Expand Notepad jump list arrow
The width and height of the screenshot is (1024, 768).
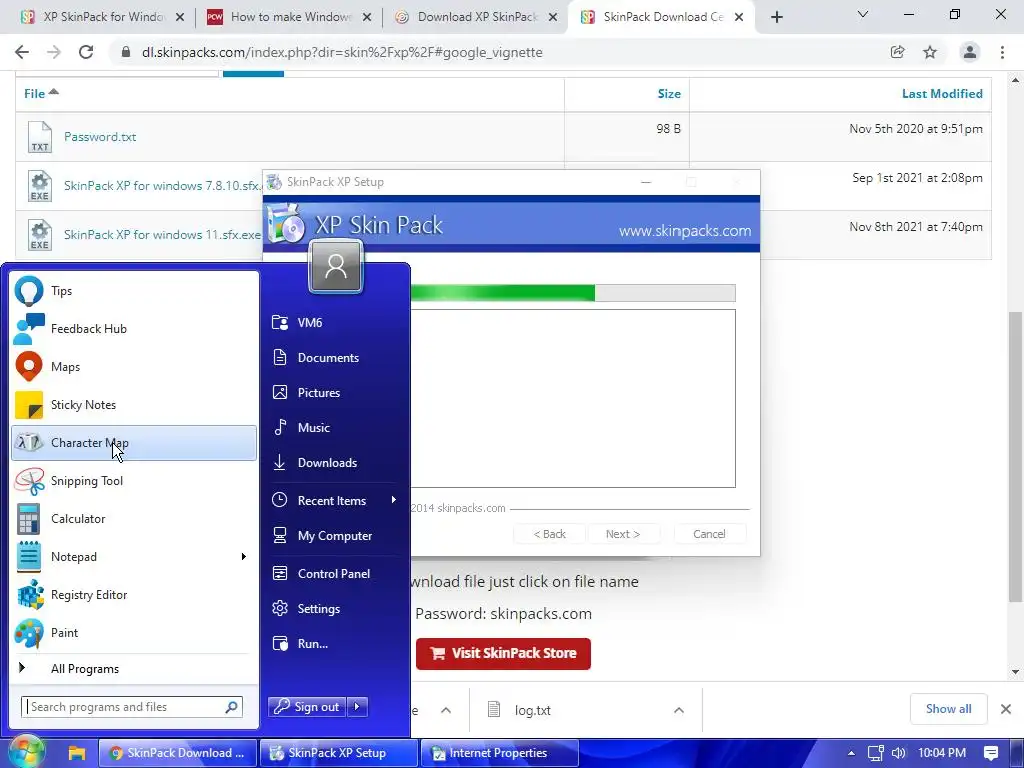tap(244, 556)
